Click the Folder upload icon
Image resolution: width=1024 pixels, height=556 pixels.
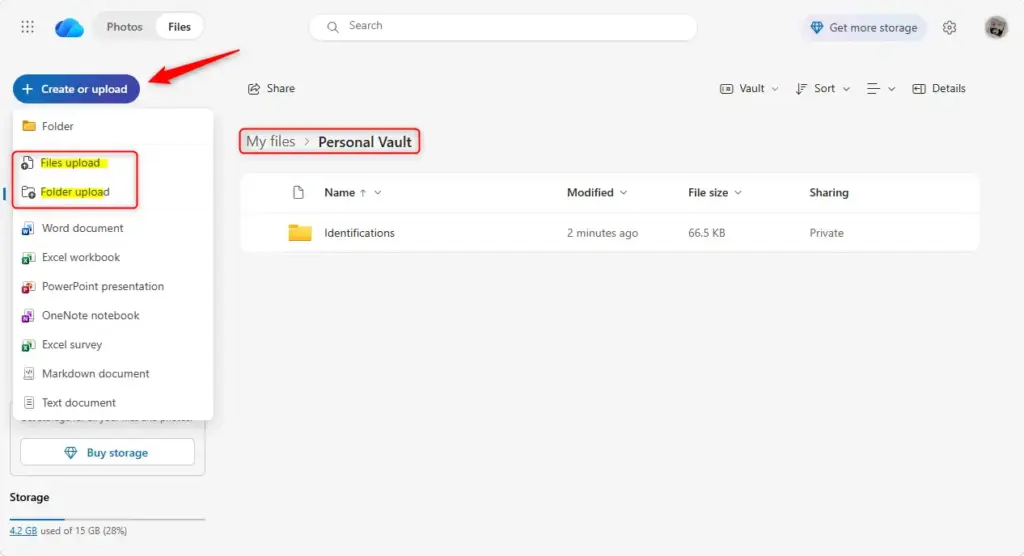28,192
